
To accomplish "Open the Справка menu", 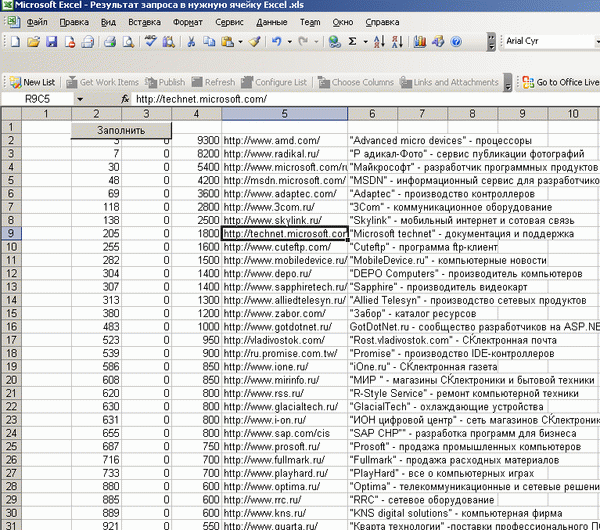I will click(x=382, y=22).
